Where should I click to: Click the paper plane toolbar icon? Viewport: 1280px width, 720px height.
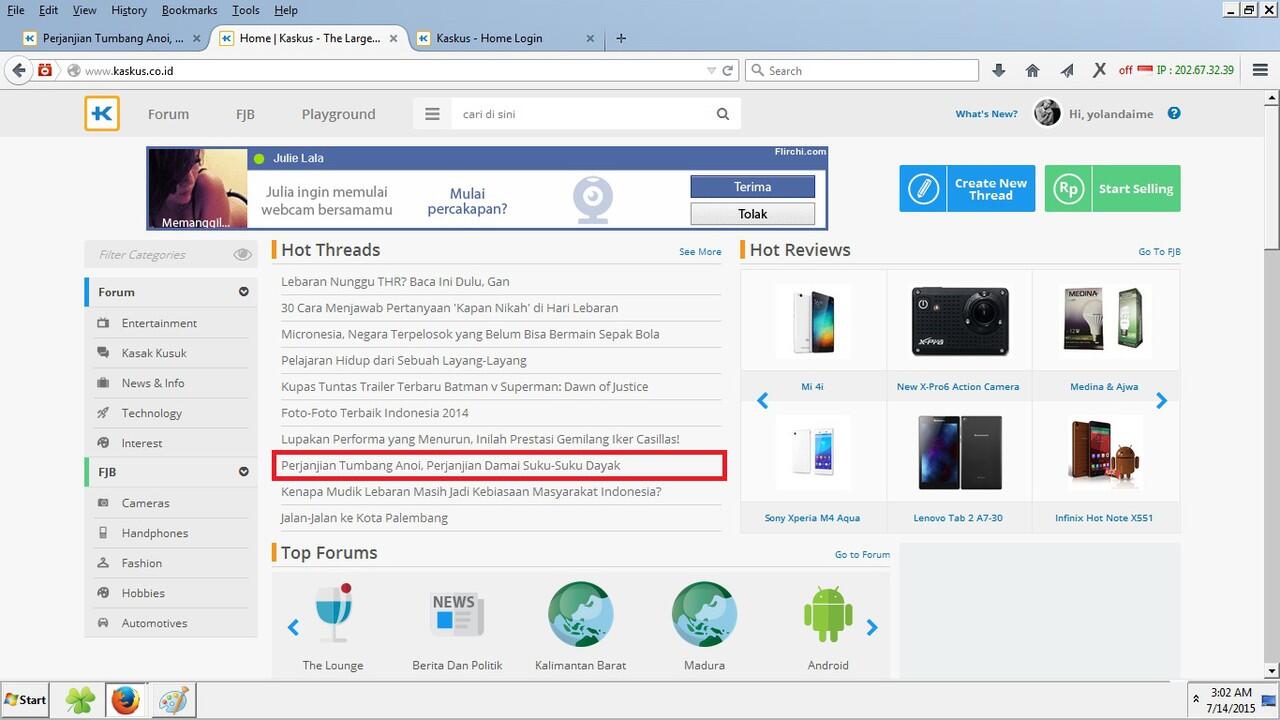point(1066,70)
